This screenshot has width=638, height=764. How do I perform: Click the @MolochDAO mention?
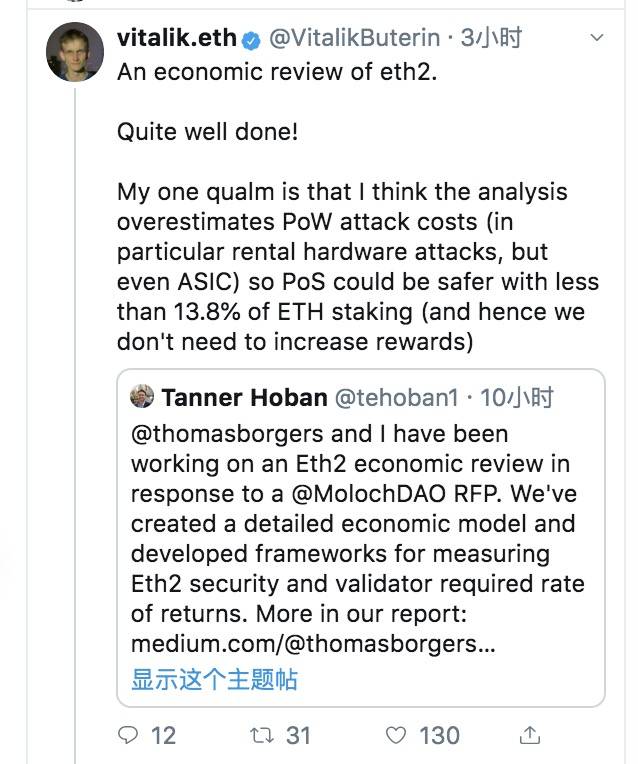coord(368,494)
